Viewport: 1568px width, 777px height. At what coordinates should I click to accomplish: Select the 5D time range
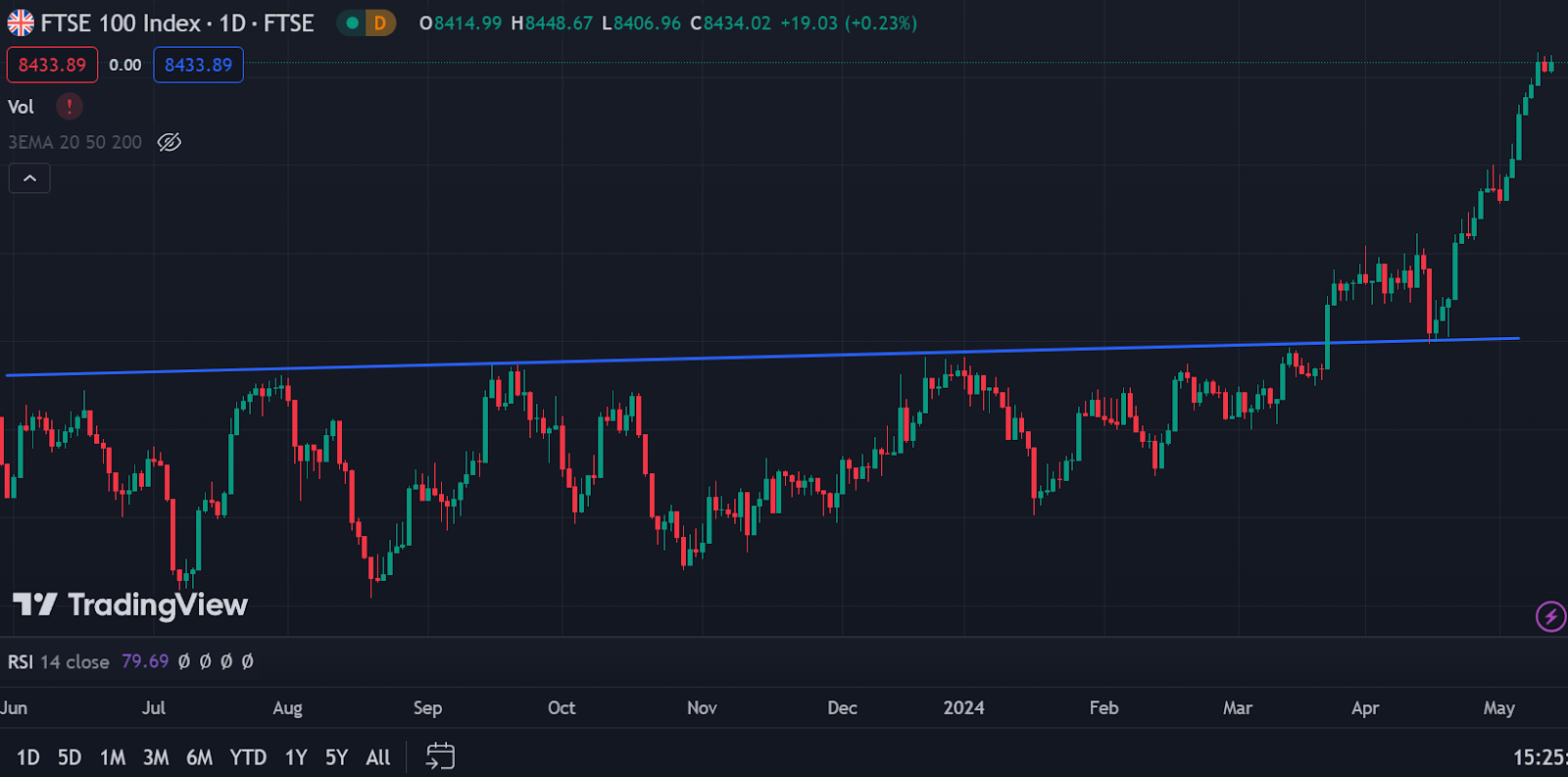coord(70,757)
